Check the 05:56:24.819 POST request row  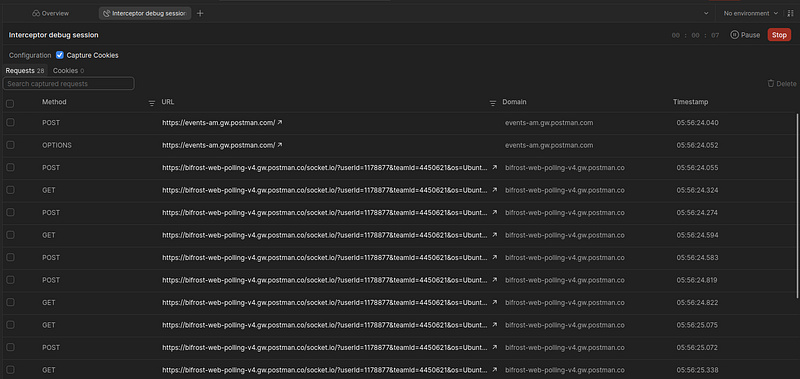(x=10, y=280)
